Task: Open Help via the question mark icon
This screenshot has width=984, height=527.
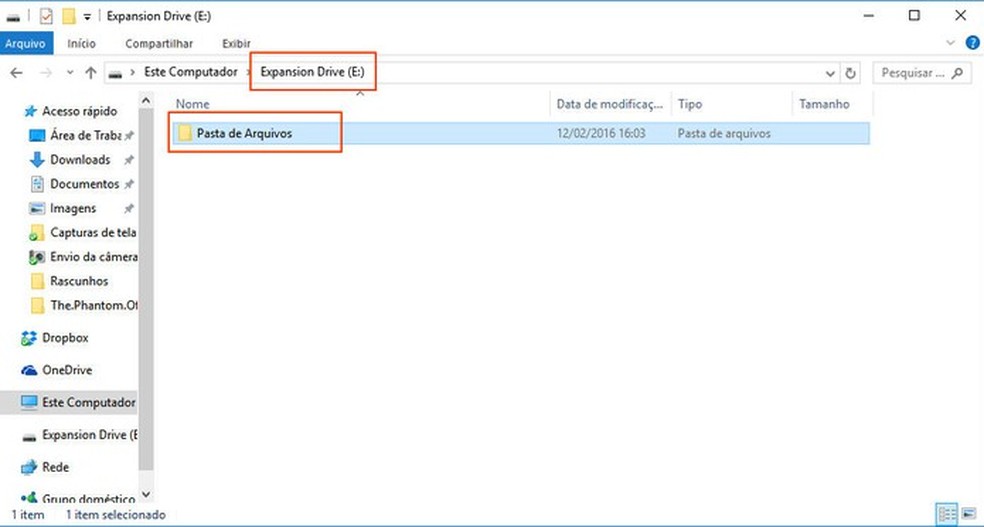Action: point(972,43)
